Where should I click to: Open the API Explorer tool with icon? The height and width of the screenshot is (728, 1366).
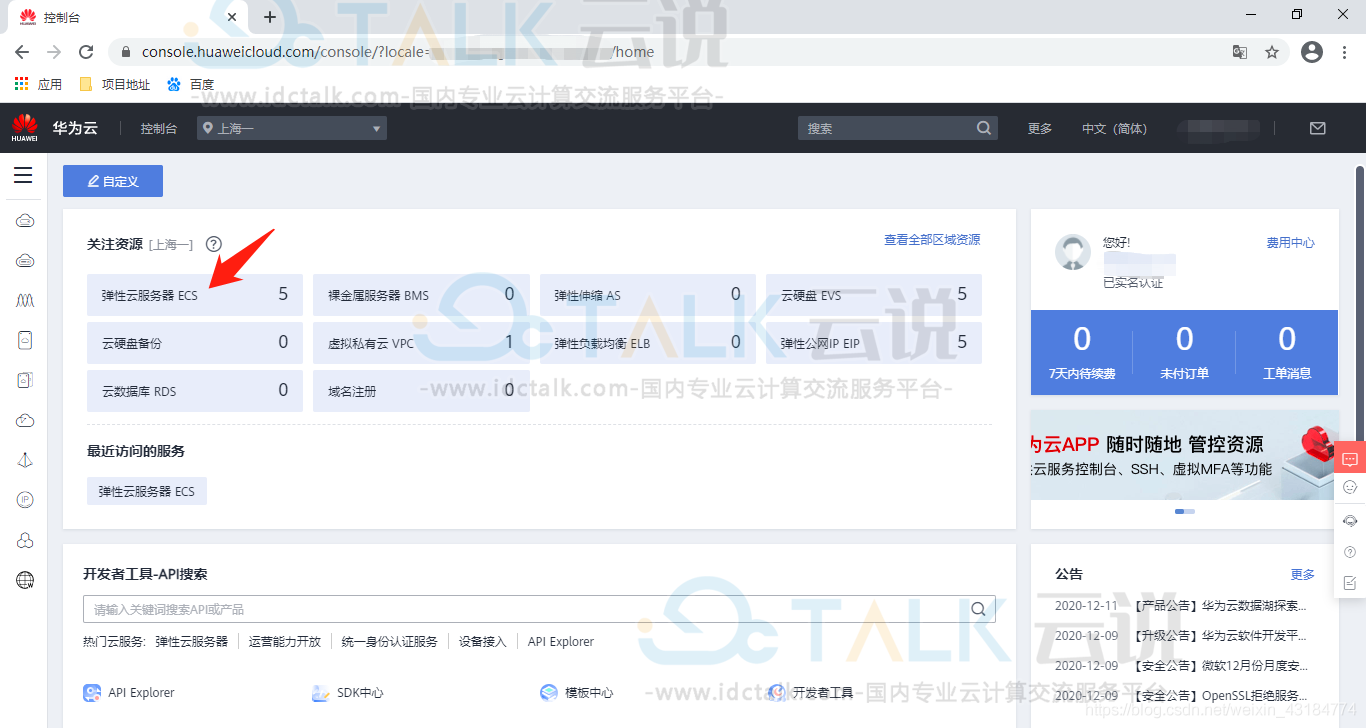click(129, 693)
